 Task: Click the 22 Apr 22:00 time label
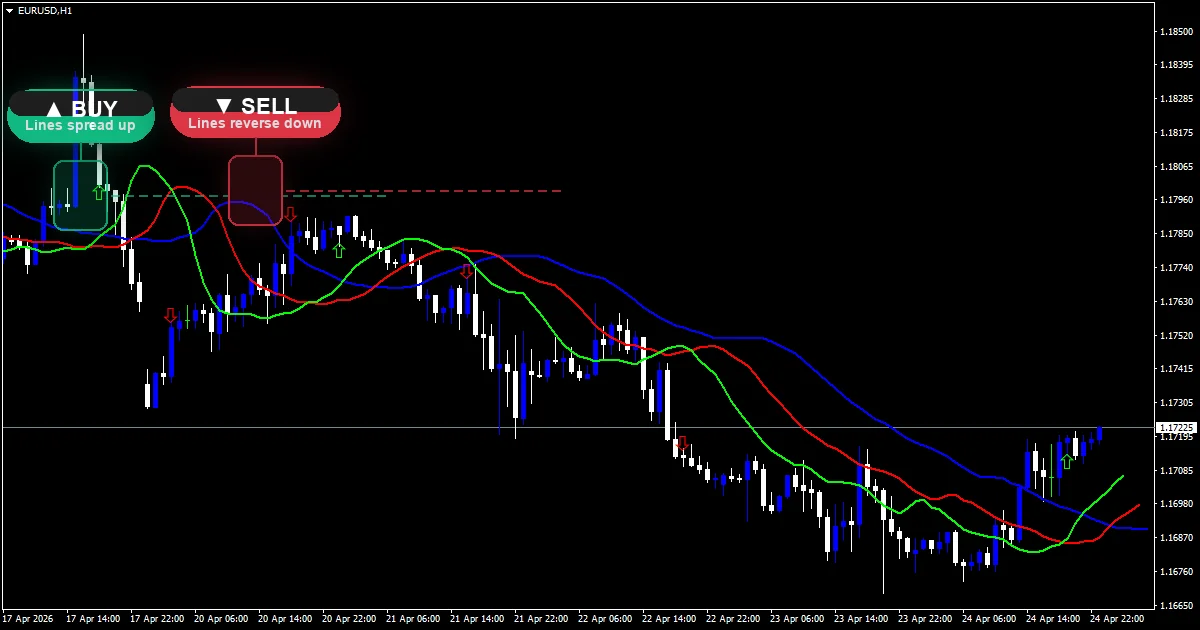(x=733, y=619)
